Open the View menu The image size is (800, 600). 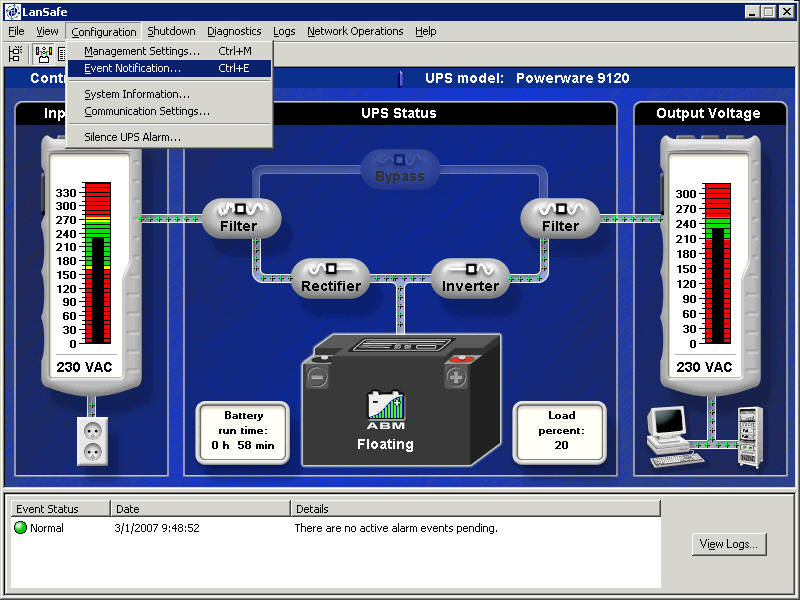click(x=47, y=31)
